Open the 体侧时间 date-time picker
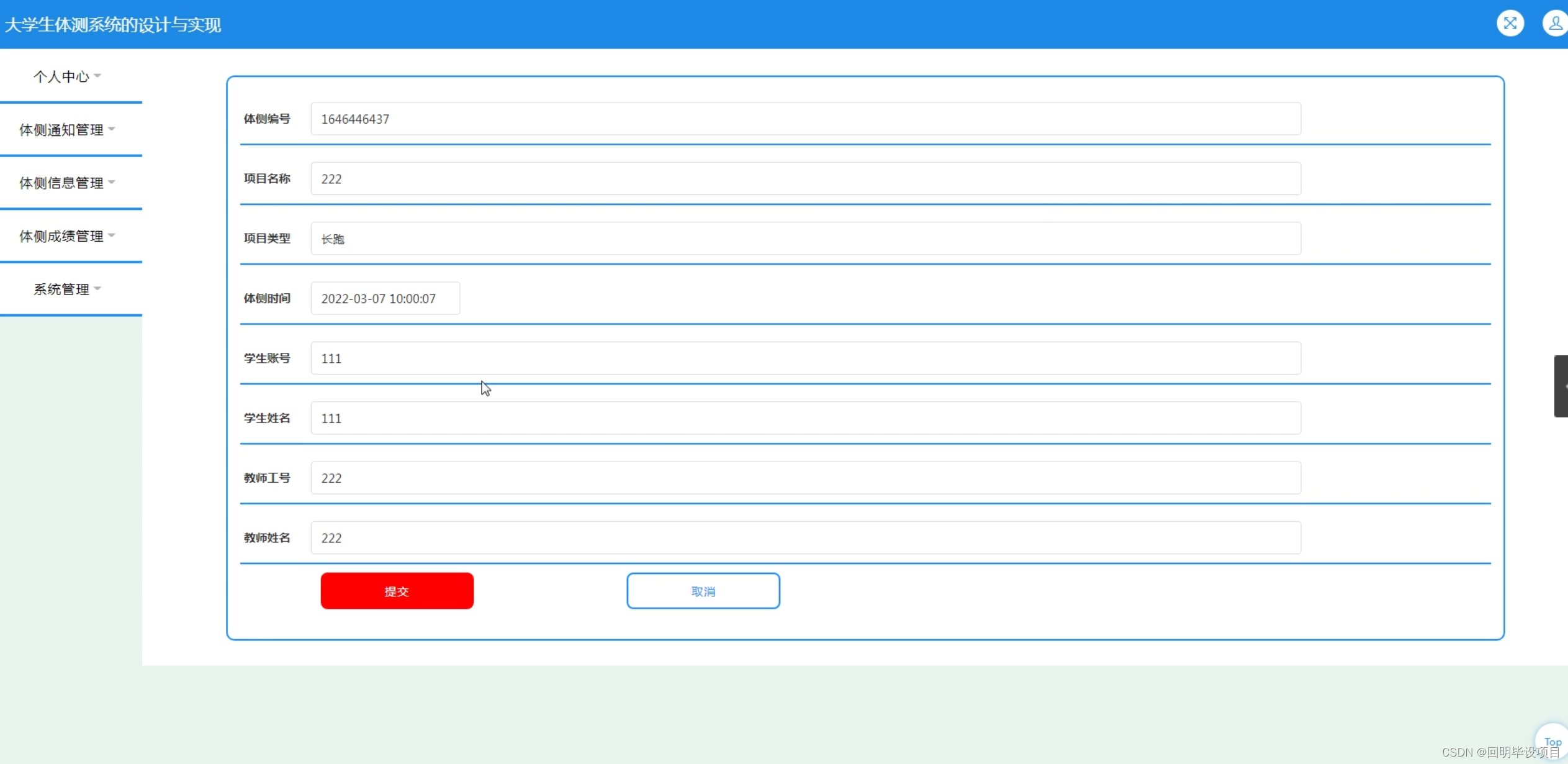This screenshot has width=1568, height=764. point(385,299)
